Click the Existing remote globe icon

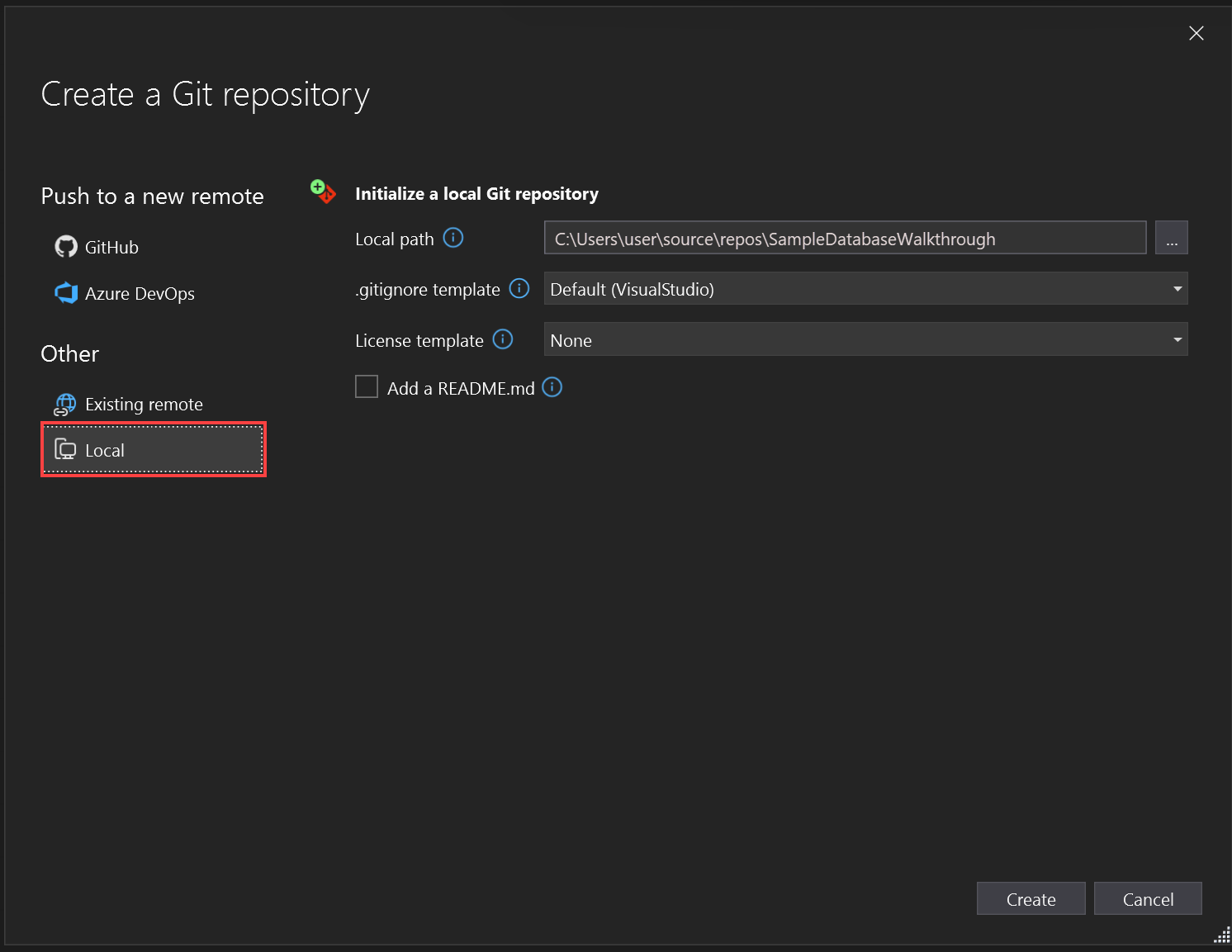[x=64, y=404]
